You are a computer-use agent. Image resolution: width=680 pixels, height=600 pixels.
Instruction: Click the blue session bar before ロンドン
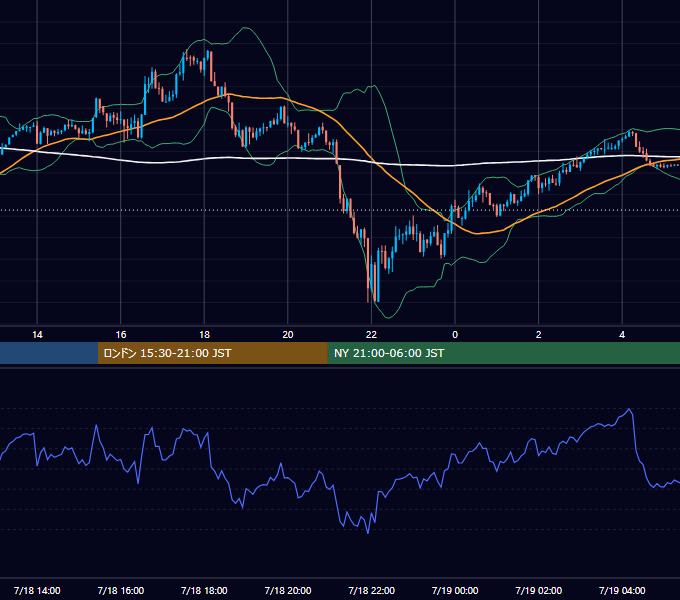click(x=49, y=353)
